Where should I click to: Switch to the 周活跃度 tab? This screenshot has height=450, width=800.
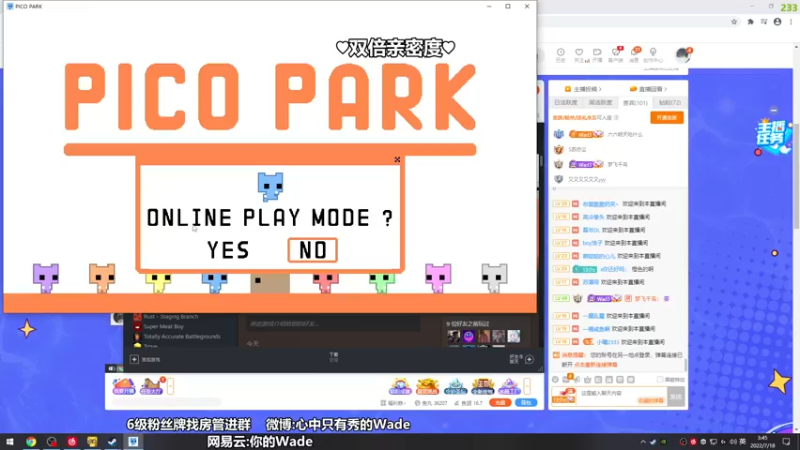click(600, 103)
